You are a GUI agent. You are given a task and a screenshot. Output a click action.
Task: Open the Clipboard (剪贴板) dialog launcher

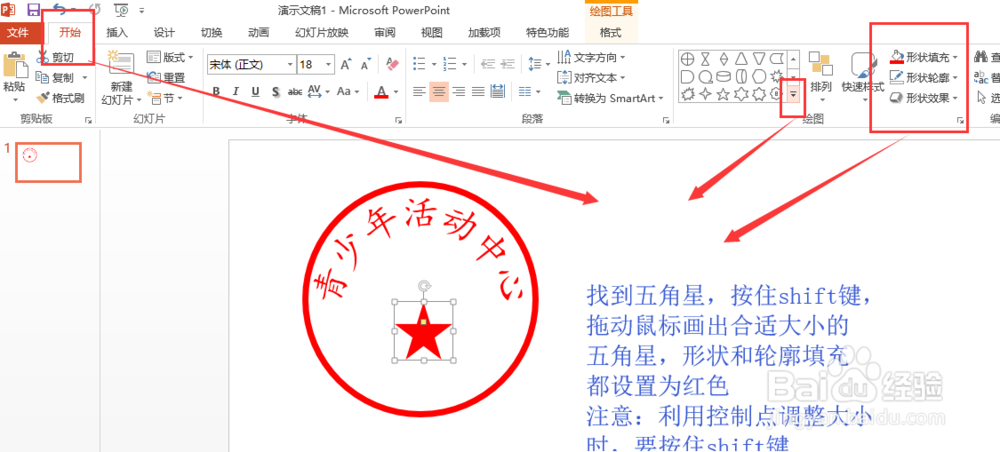pos(88,119)
